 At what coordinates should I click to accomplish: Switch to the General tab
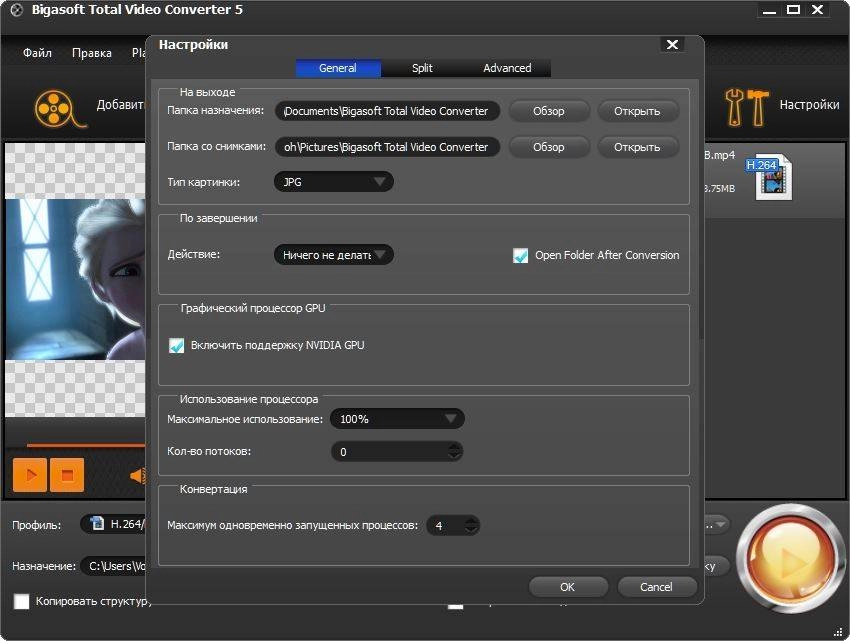[338, 68]
